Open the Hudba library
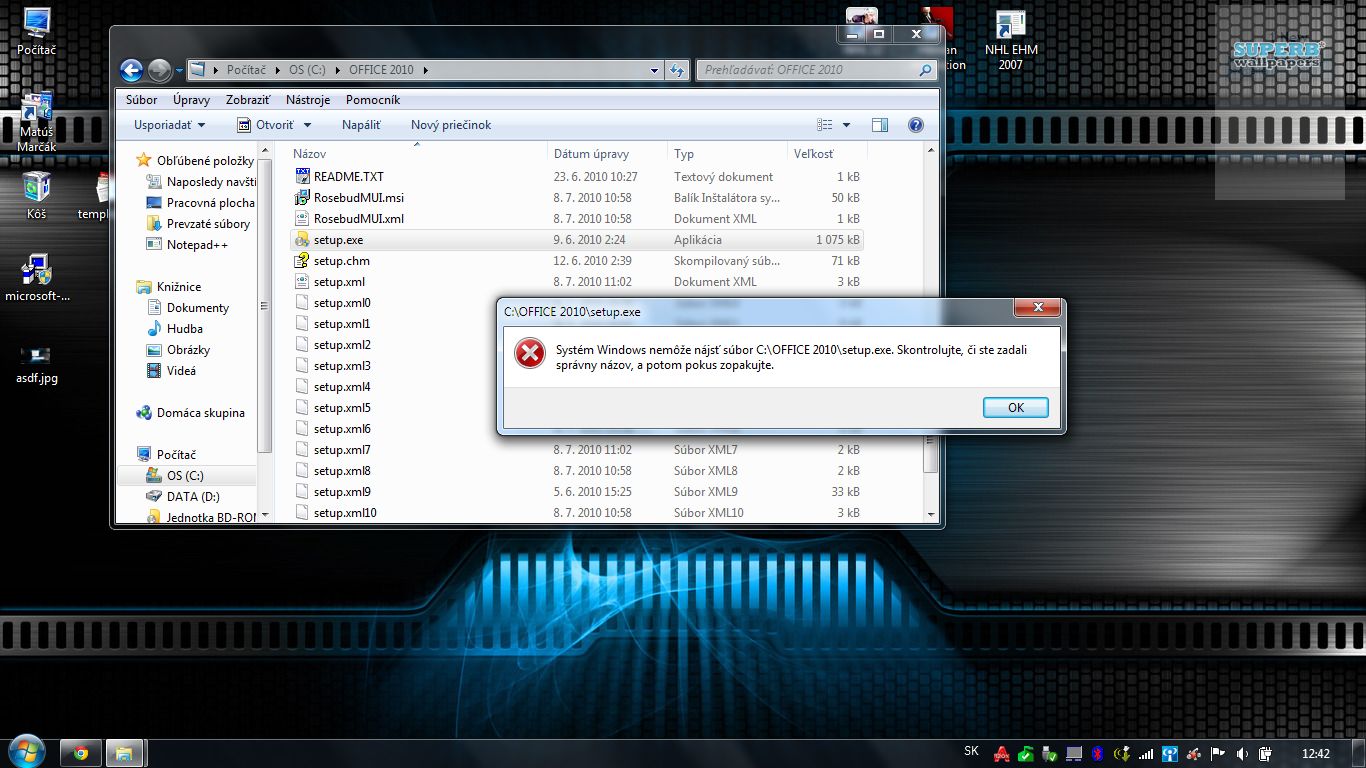This screenshot has height=768, width=1366. pos(184,329)
